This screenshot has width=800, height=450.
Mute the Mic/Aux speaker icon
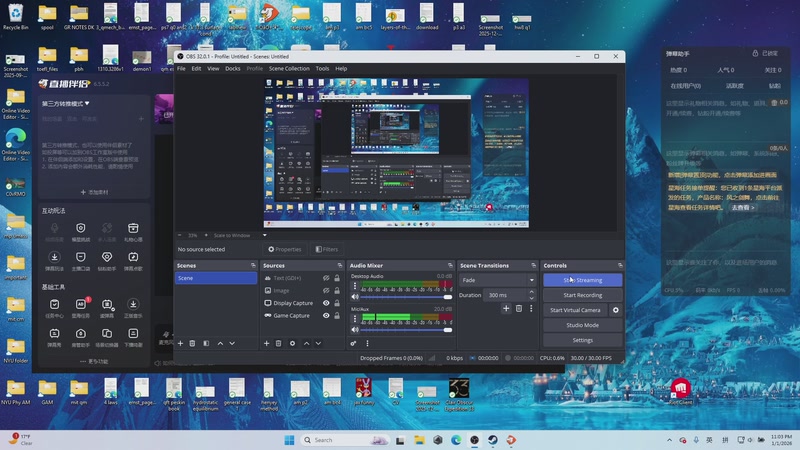coord(355,330)
